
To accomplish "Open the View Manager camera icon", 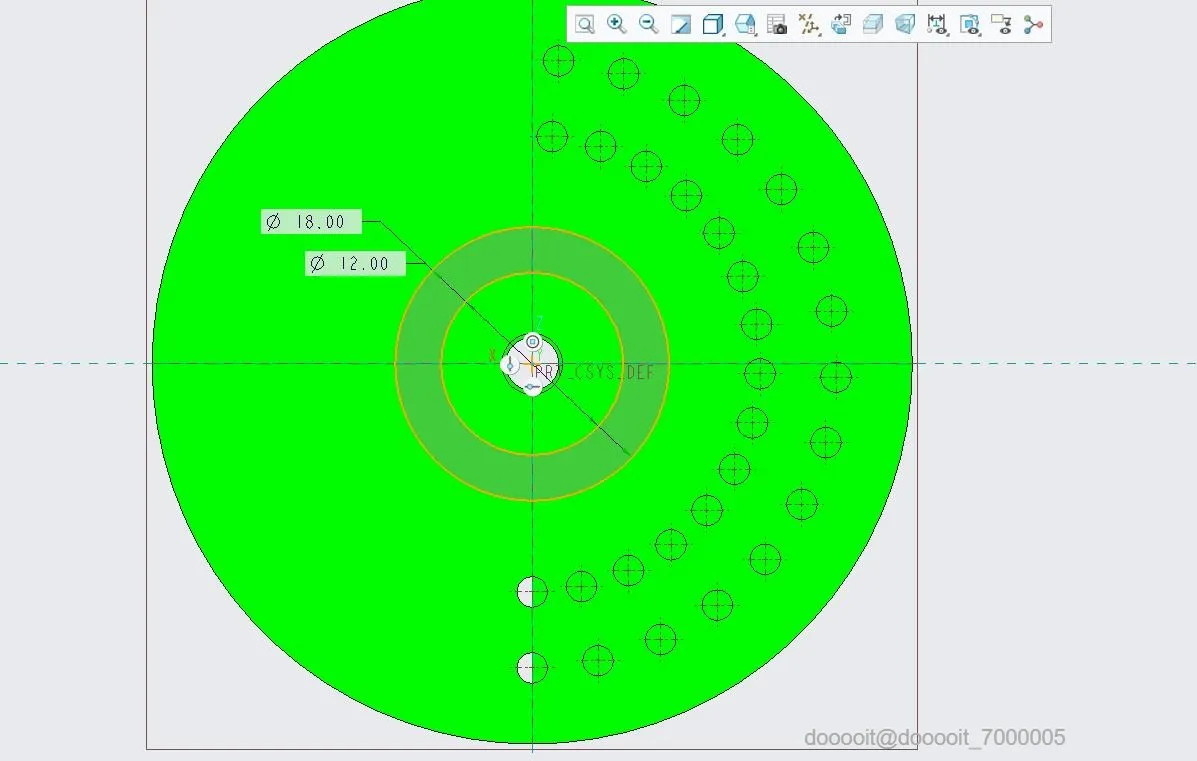I will click(x=777, y=24).
